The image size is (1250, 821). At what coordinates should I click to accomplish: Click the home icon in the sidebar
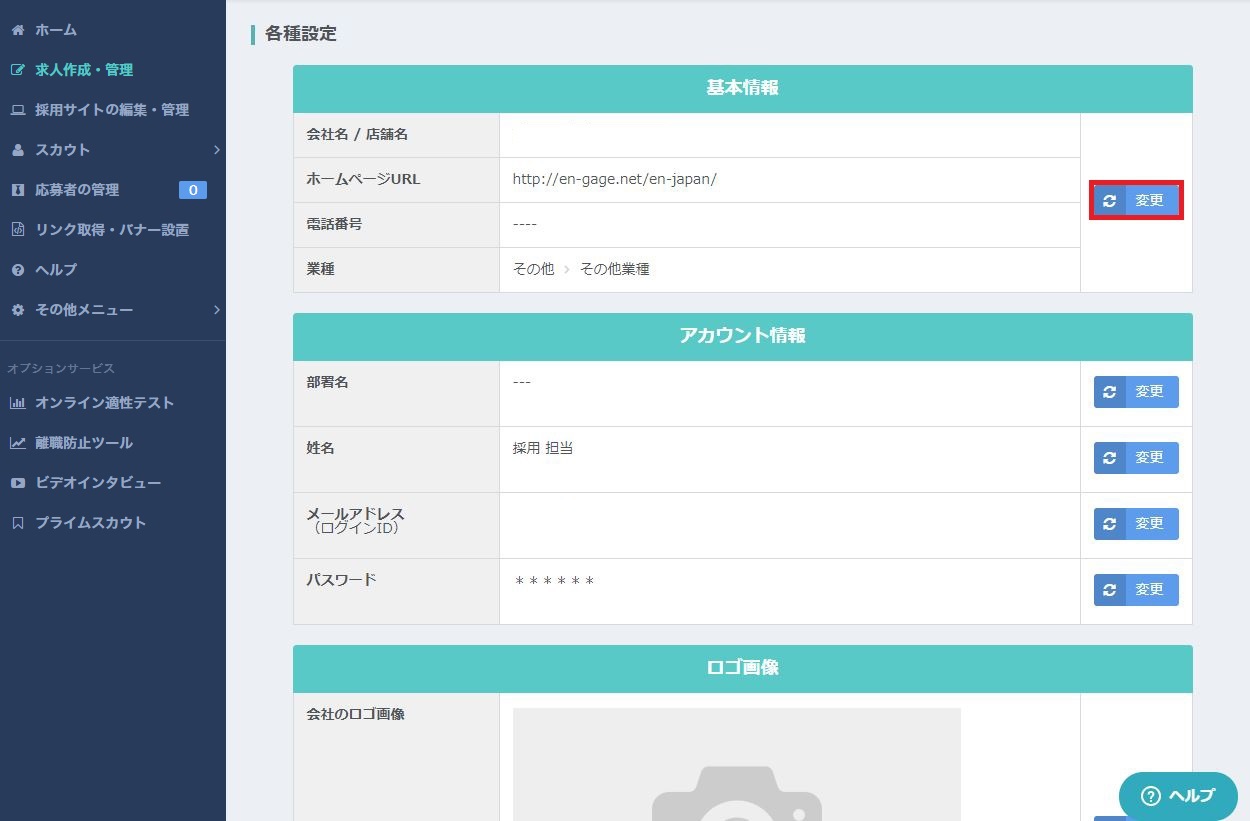[x=17, y=30]
